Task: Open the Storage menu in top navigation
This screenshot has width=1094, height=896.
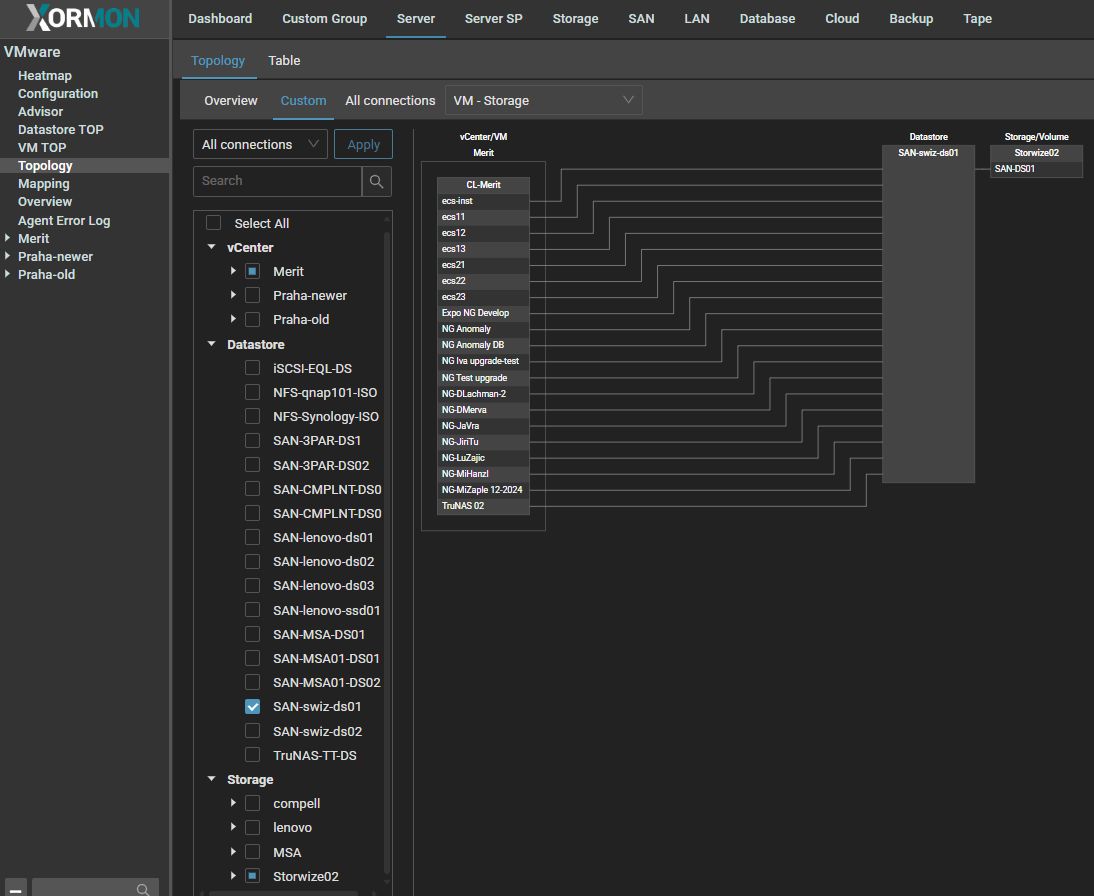Action: [x=575, y=18]
